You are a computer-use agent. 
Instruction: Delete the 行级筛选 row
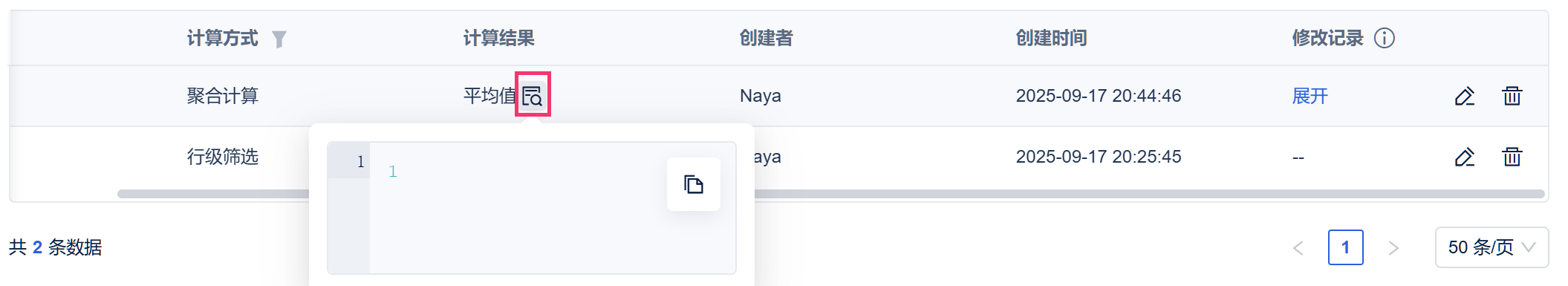(1512, 157)
